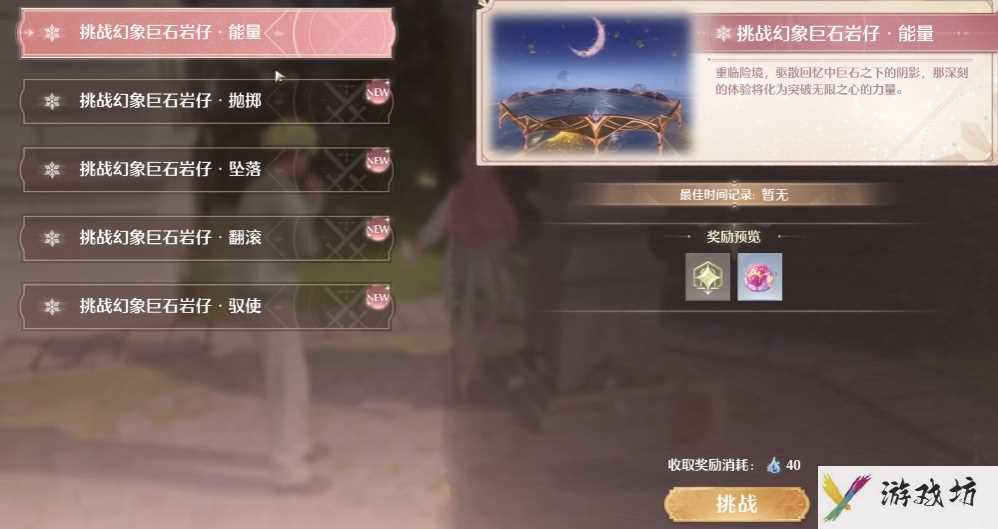View the gold star reward icon
The width and height of the screenshot is (998, 529).
coord(708,277)
